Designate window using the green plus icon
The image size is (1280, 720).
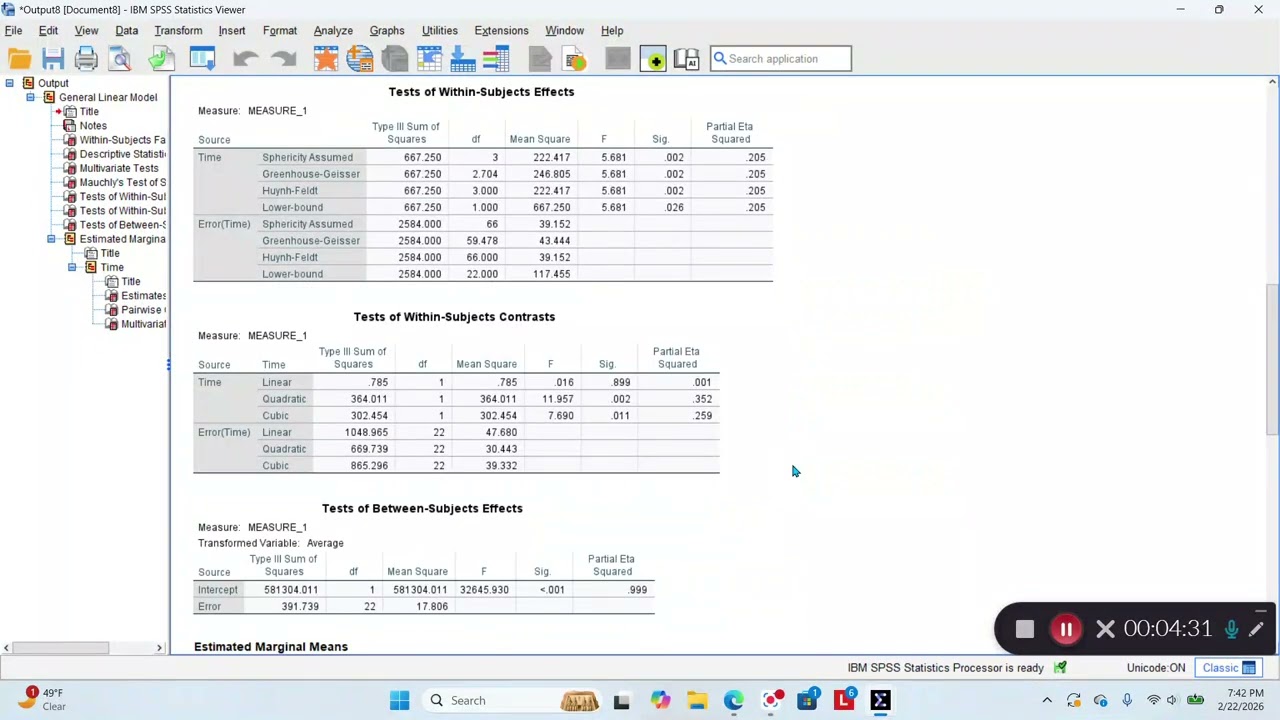pyautogui.click(x=653, y=59)
